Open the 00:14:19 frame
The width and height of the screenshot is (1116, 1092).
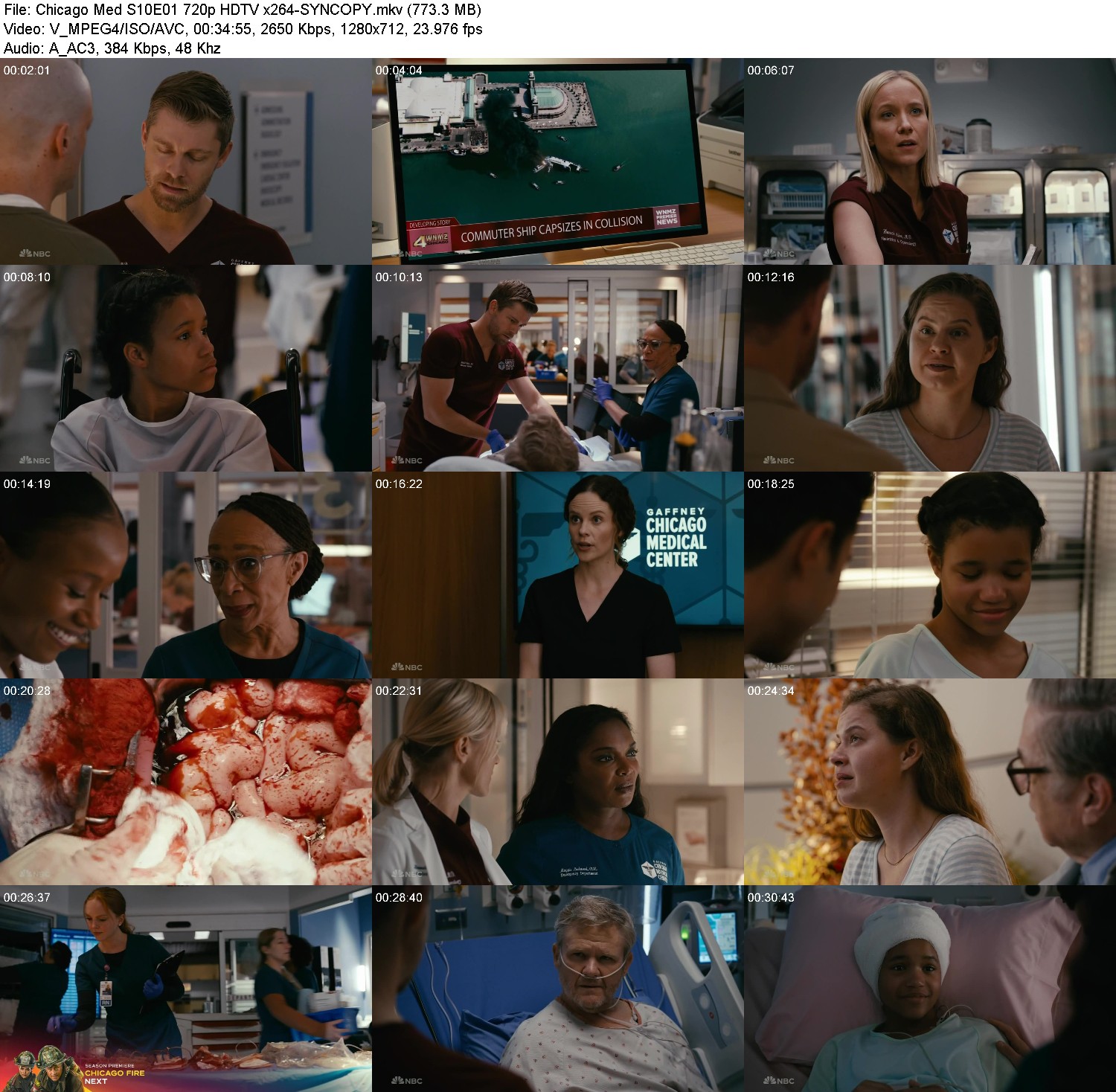pyautogui.click(x=185, y=575)
